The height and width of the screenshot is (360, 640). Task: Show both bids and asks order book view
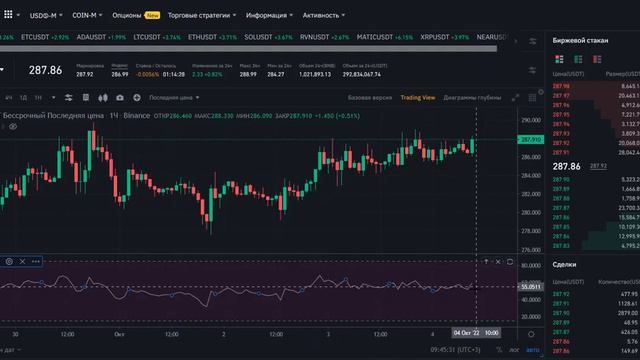[559, 59]
